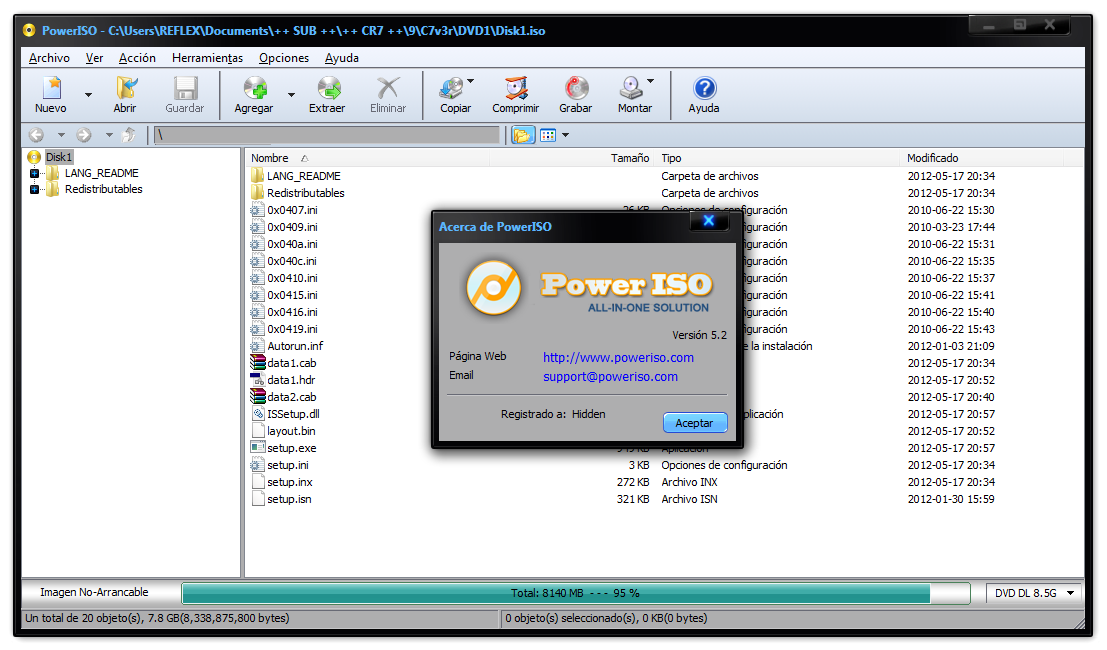The width and height of the screenshot is (1107, 650).
Task: Select Disk1 root in the tree
Action: point(59,157)
